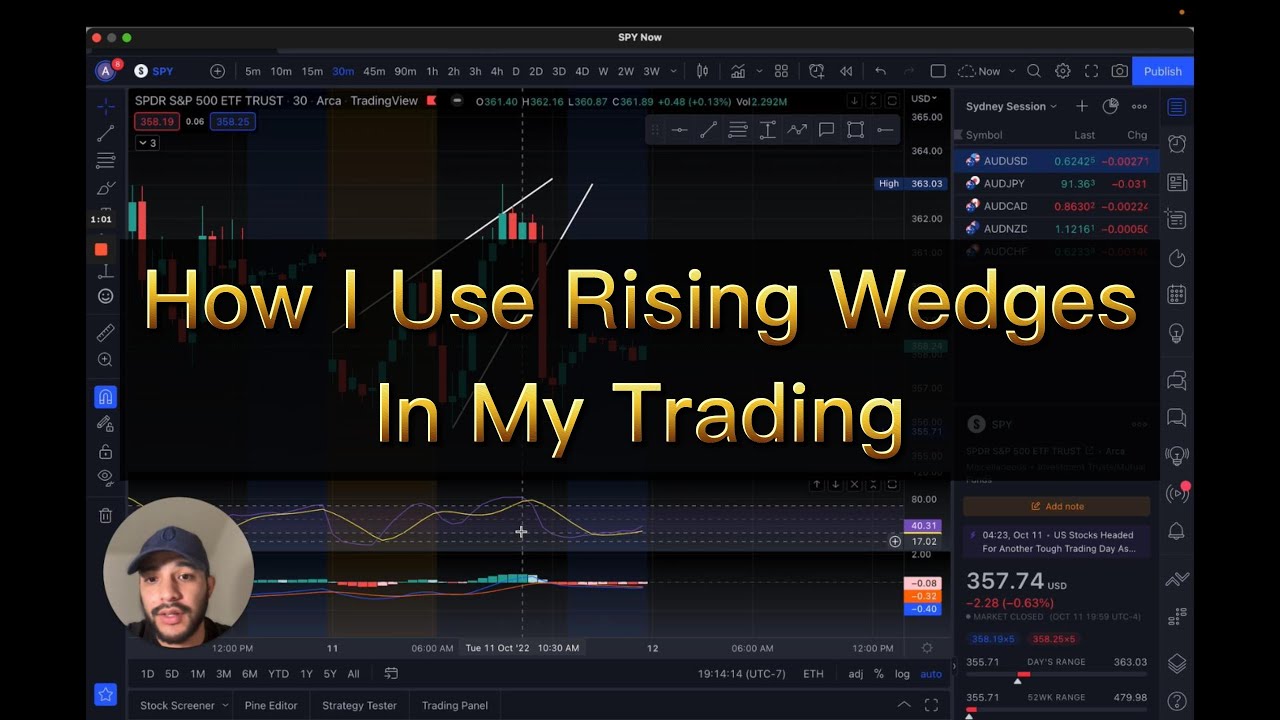Select the floating toolbar rectangle shape tool
This screenshot has width=1280, height=720.
pos(856,130)
